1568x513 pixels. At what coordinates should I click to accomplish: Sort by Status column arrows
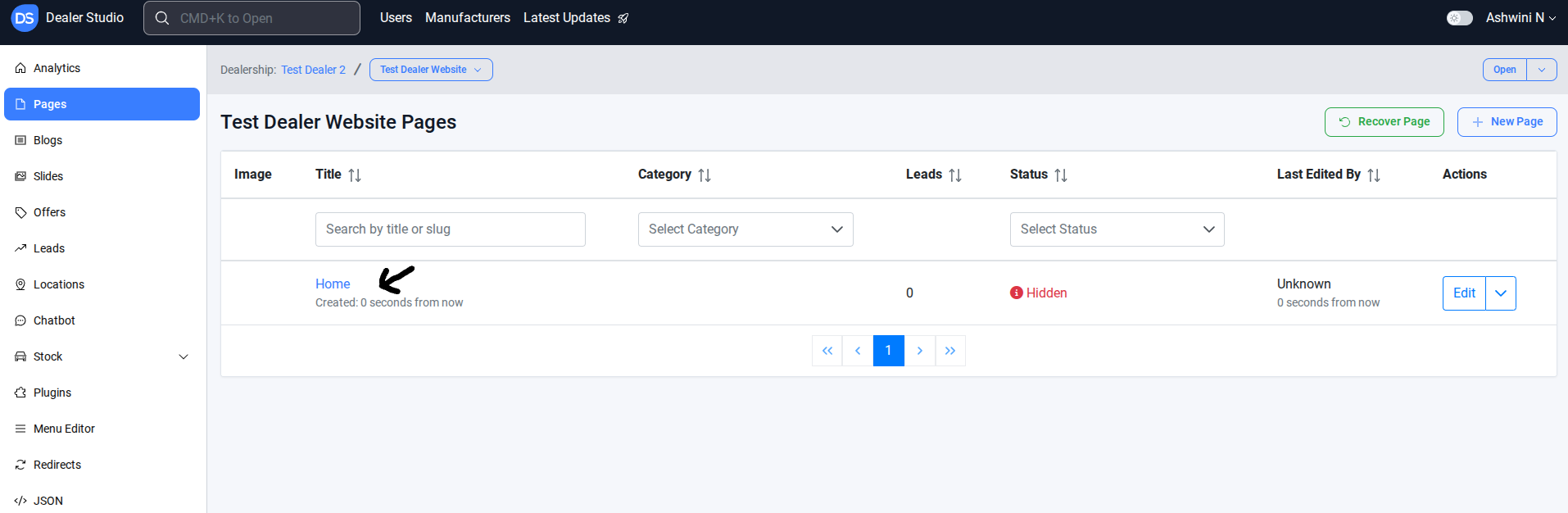[x=1061, y=175]
